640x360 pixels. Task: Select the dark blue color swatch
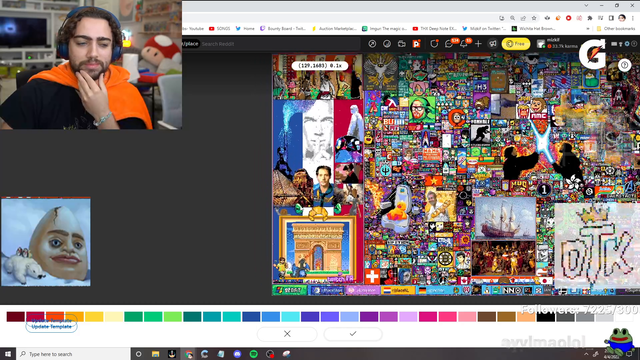point(251,316)
